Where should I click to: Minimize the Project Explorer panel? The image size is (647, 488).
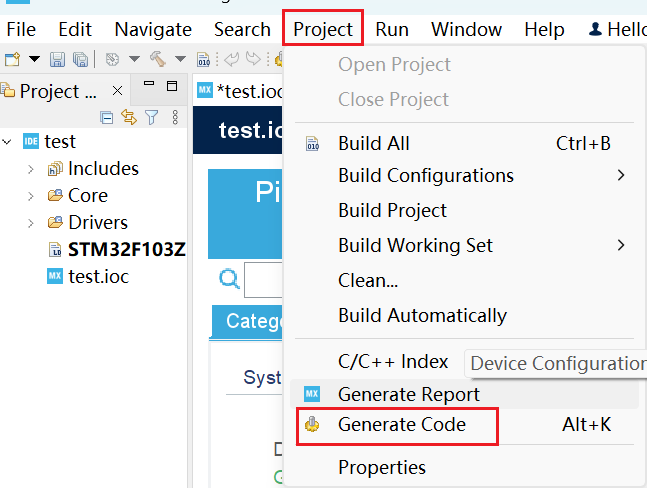coord(149,83)
